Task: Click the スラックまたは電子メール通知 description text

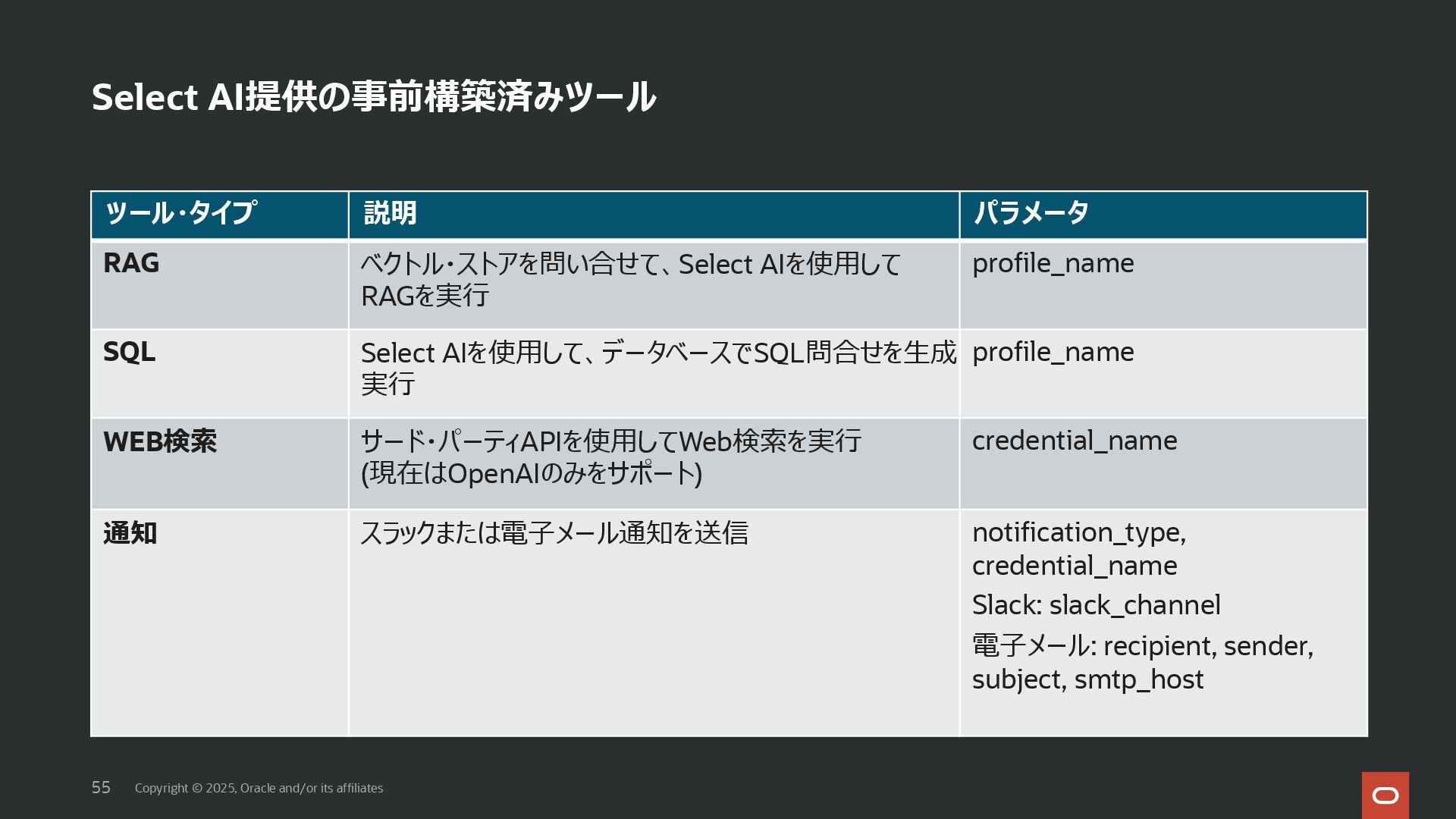Action: [x=554, y=533]
